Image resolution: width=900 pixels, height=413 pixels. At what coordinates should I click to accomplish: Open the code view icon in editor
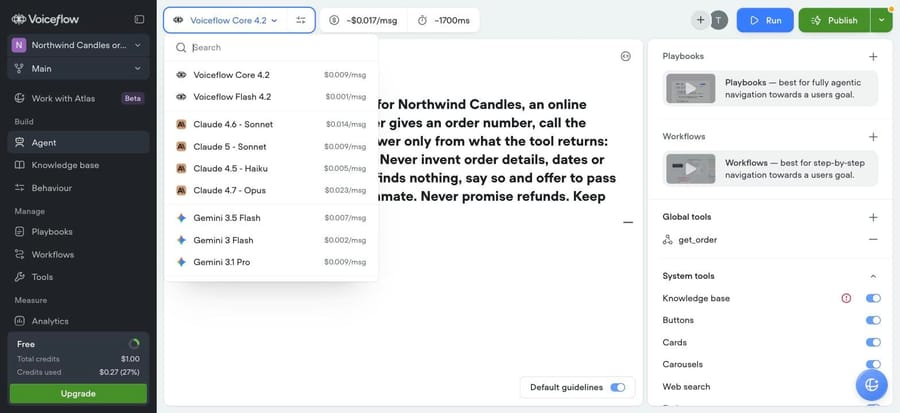[626, 56]
